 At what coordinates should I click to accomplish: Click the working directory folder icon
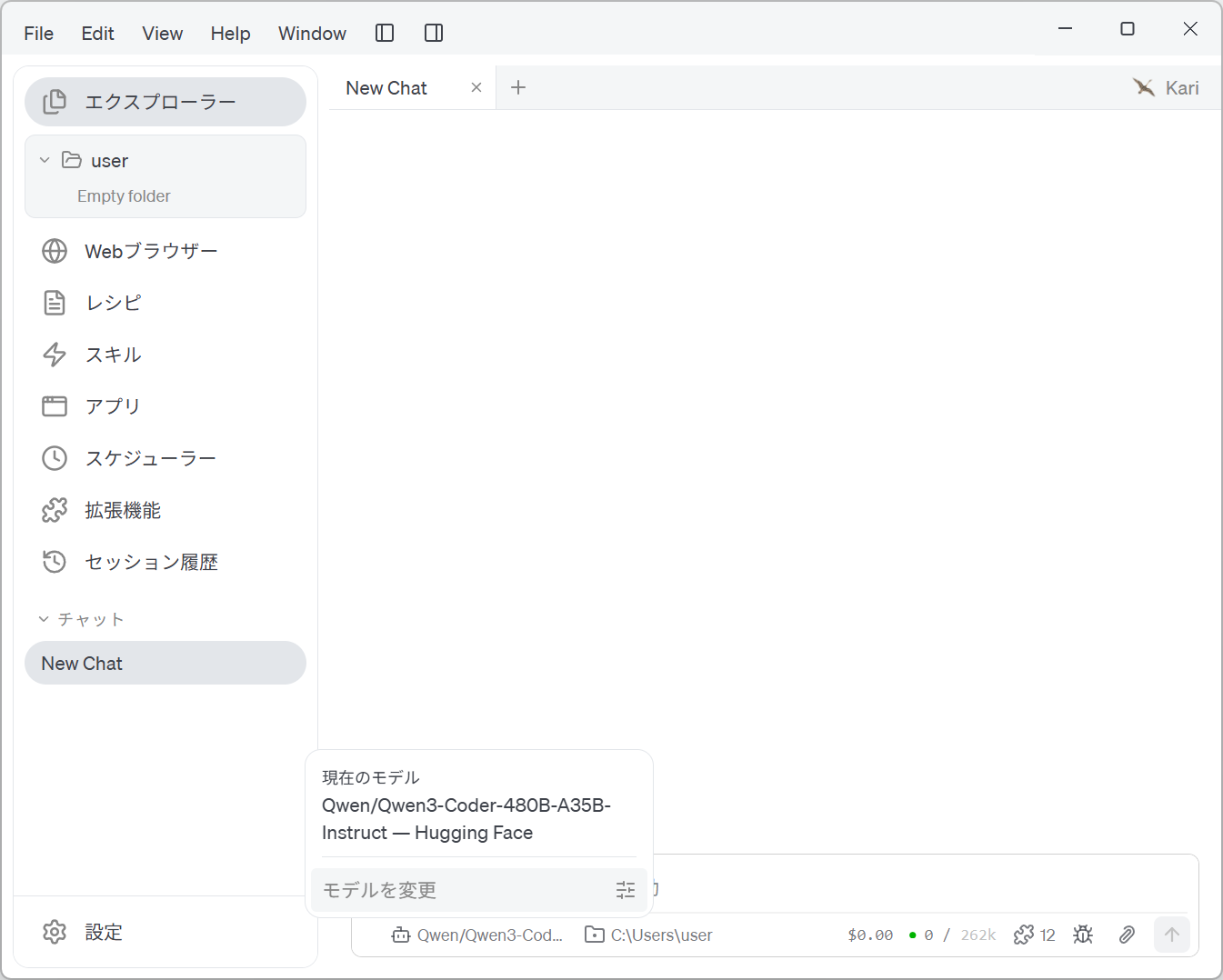pyautogui.click(x=595, y=935)
